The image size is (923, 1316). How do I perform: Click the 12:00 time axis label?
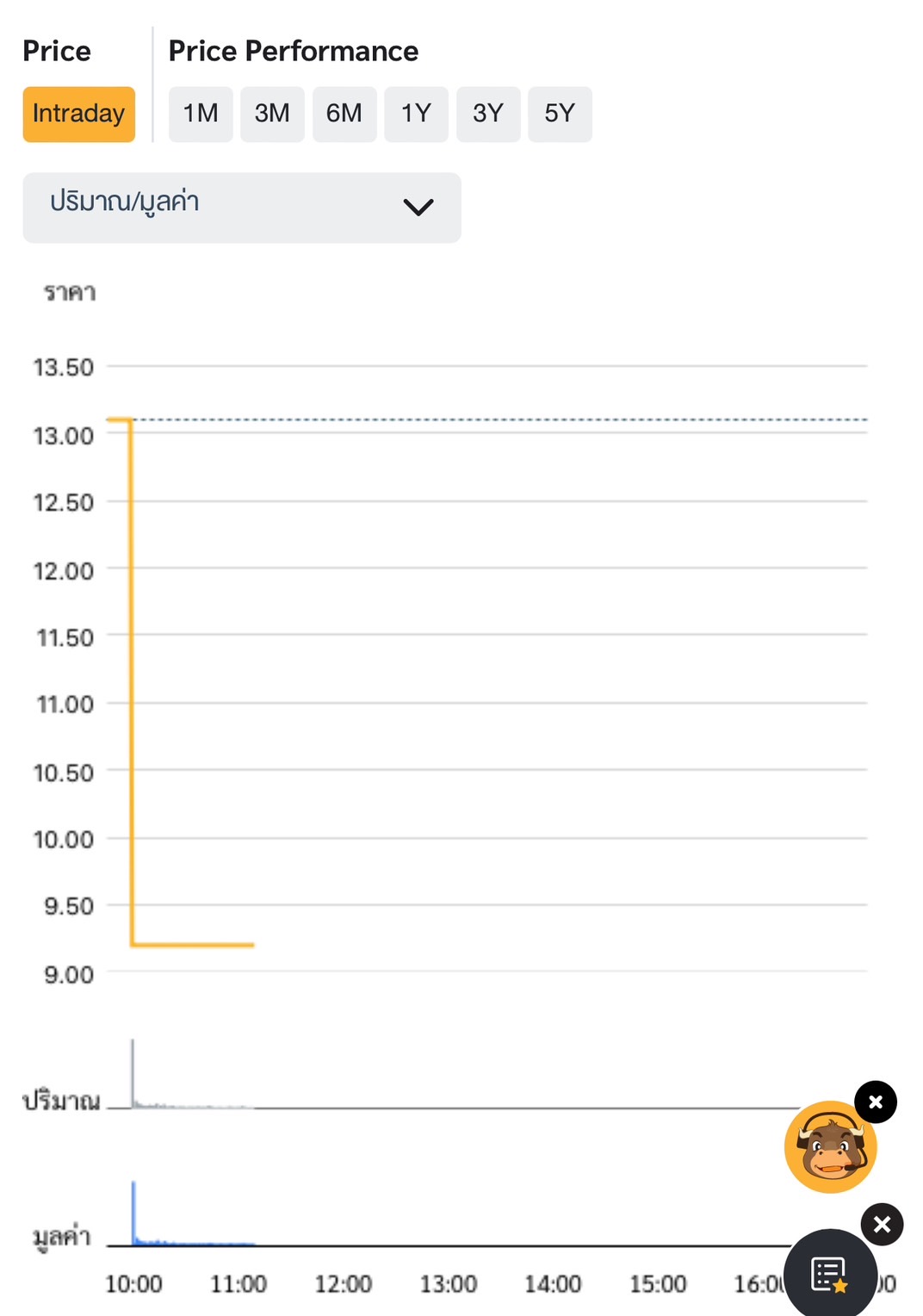[343, 1284]
